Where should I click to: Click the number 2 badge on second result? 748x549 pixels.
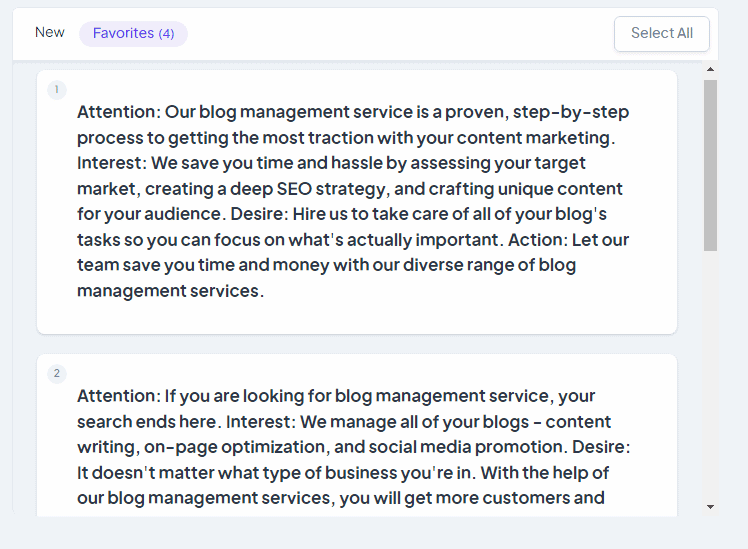(57, 373)
